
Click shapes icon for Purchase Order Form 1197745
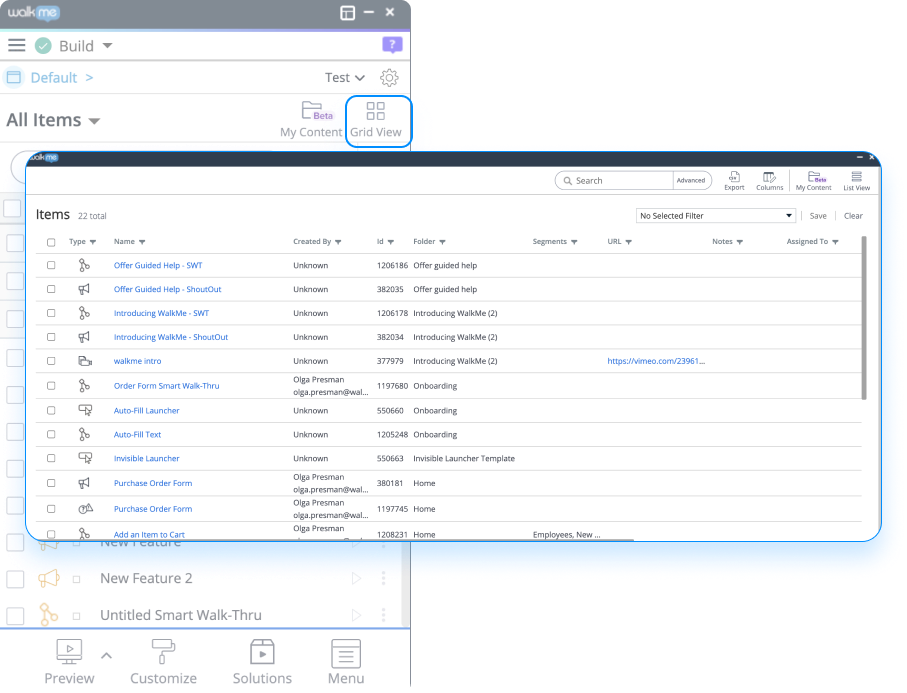(x=86, y=508)
